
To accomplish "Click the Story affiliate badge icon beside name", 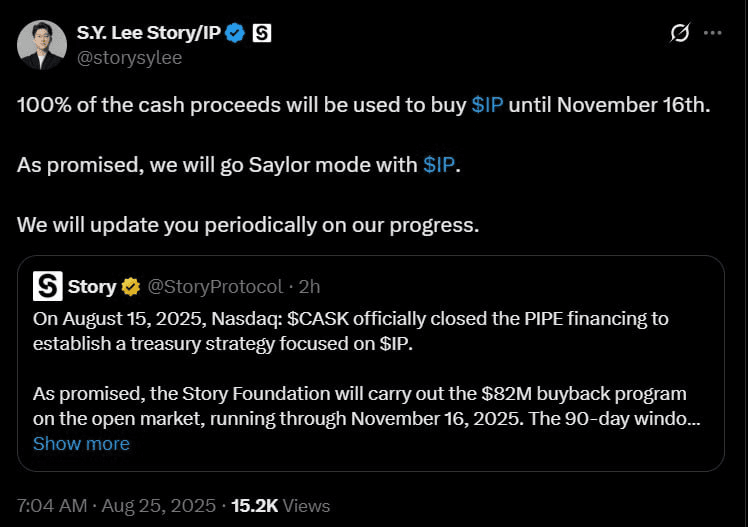I will (x=262, y=33).
